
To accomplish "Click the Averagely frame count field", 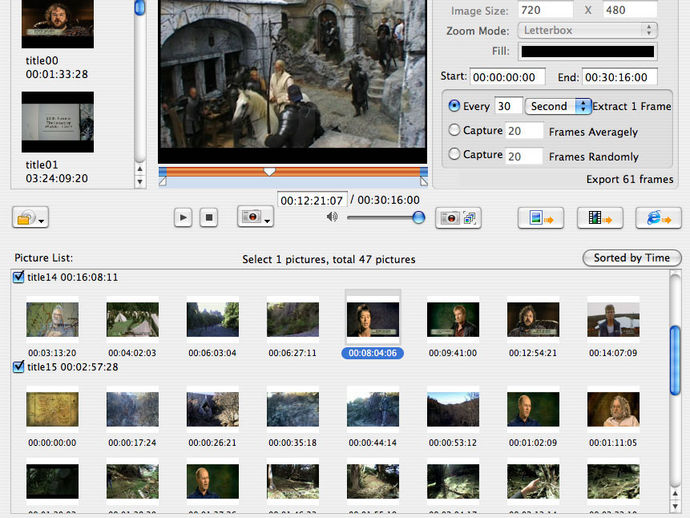I will 524,131.
